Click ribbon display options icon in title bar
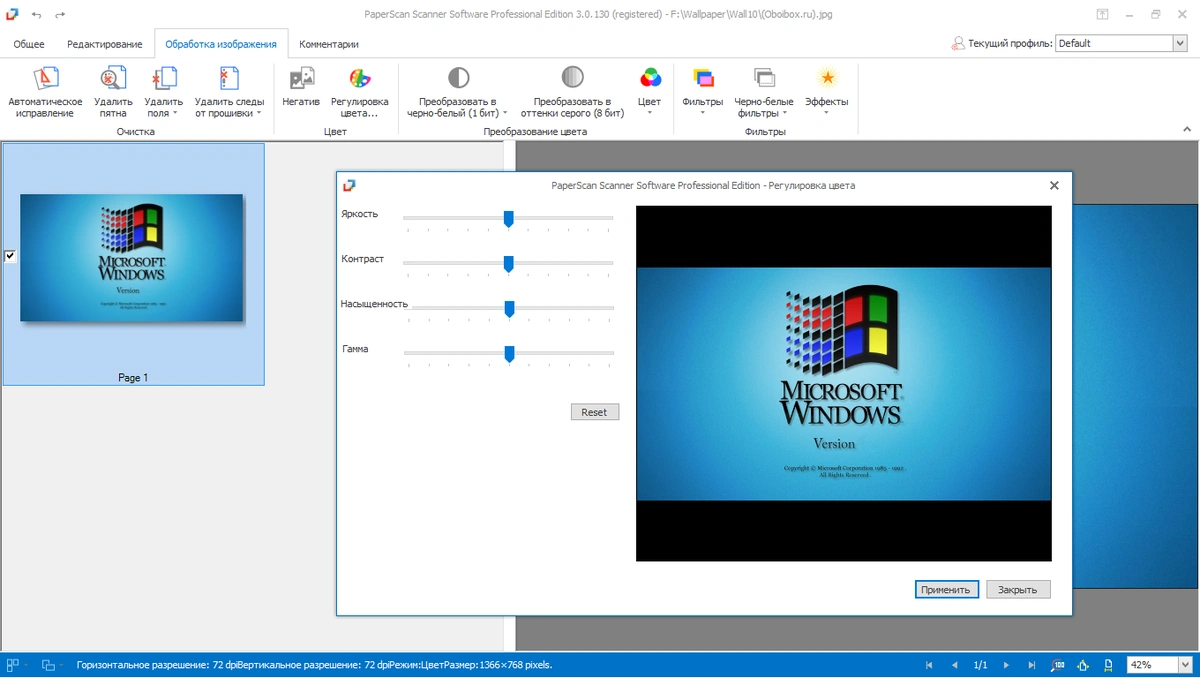 1102,15
